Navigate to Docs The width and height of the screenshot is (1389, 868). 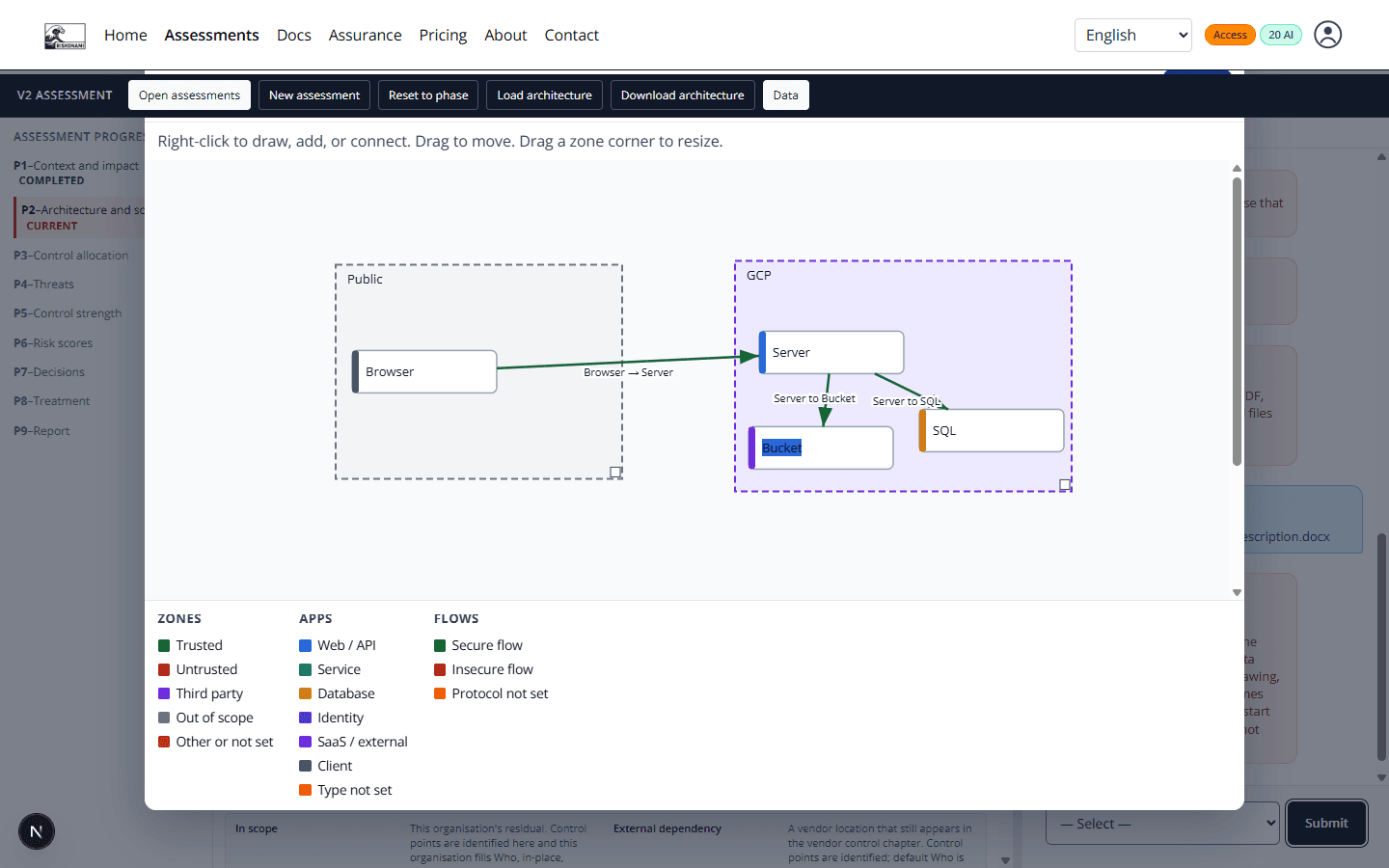click(x=294, y=35)
